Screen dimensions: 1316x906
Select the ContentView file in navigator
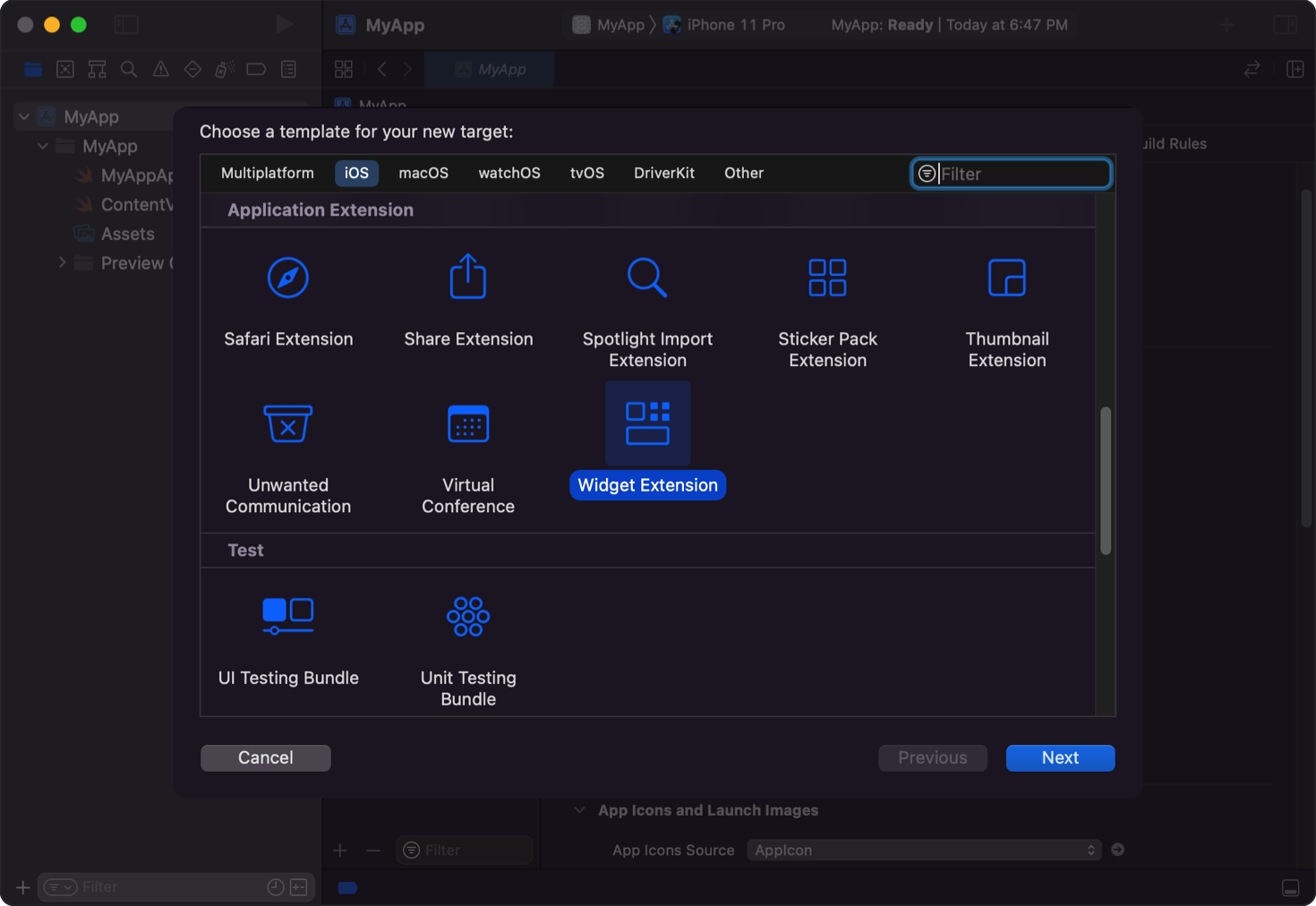(x=124, y=204)
